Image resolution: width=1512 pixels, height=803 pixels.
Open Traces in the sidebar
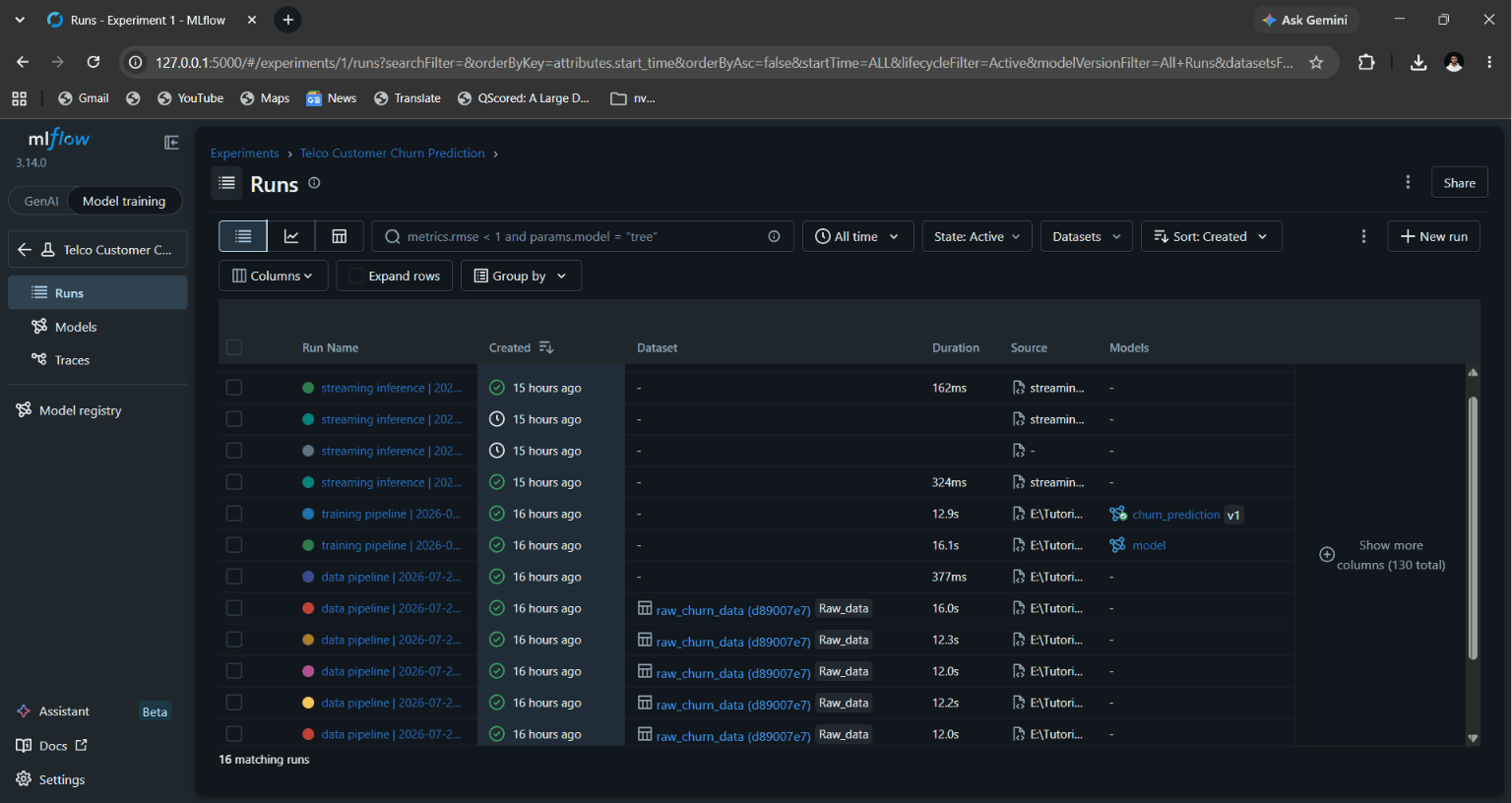point(97,360)
